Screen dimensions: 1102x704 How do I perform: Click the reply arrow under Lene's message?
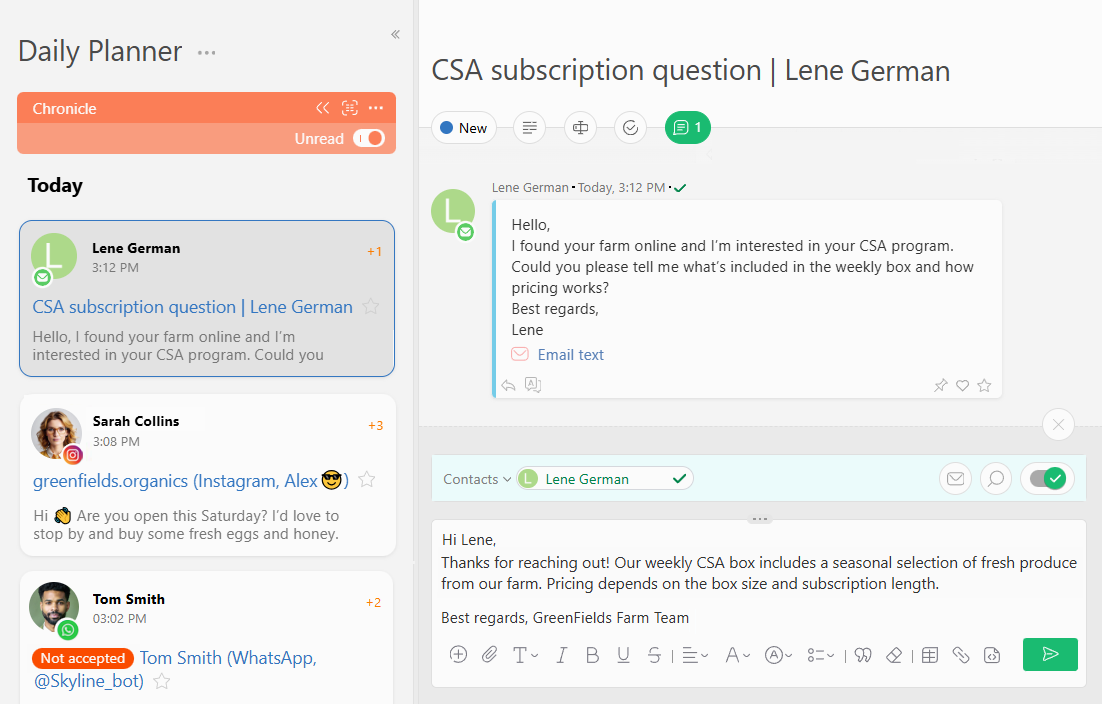(508, 385)
